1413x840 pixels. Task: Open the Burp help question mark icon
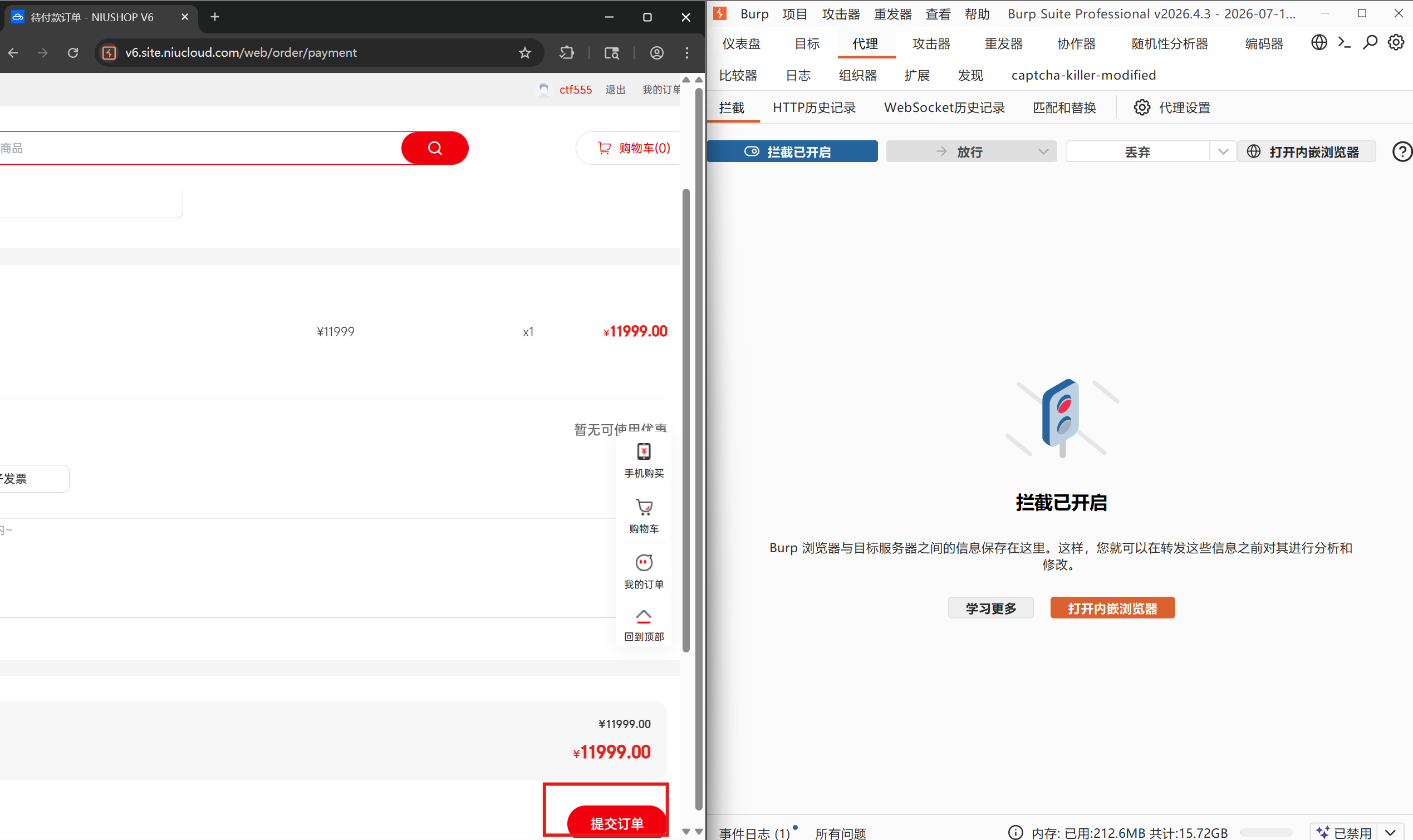(1402, 152)
